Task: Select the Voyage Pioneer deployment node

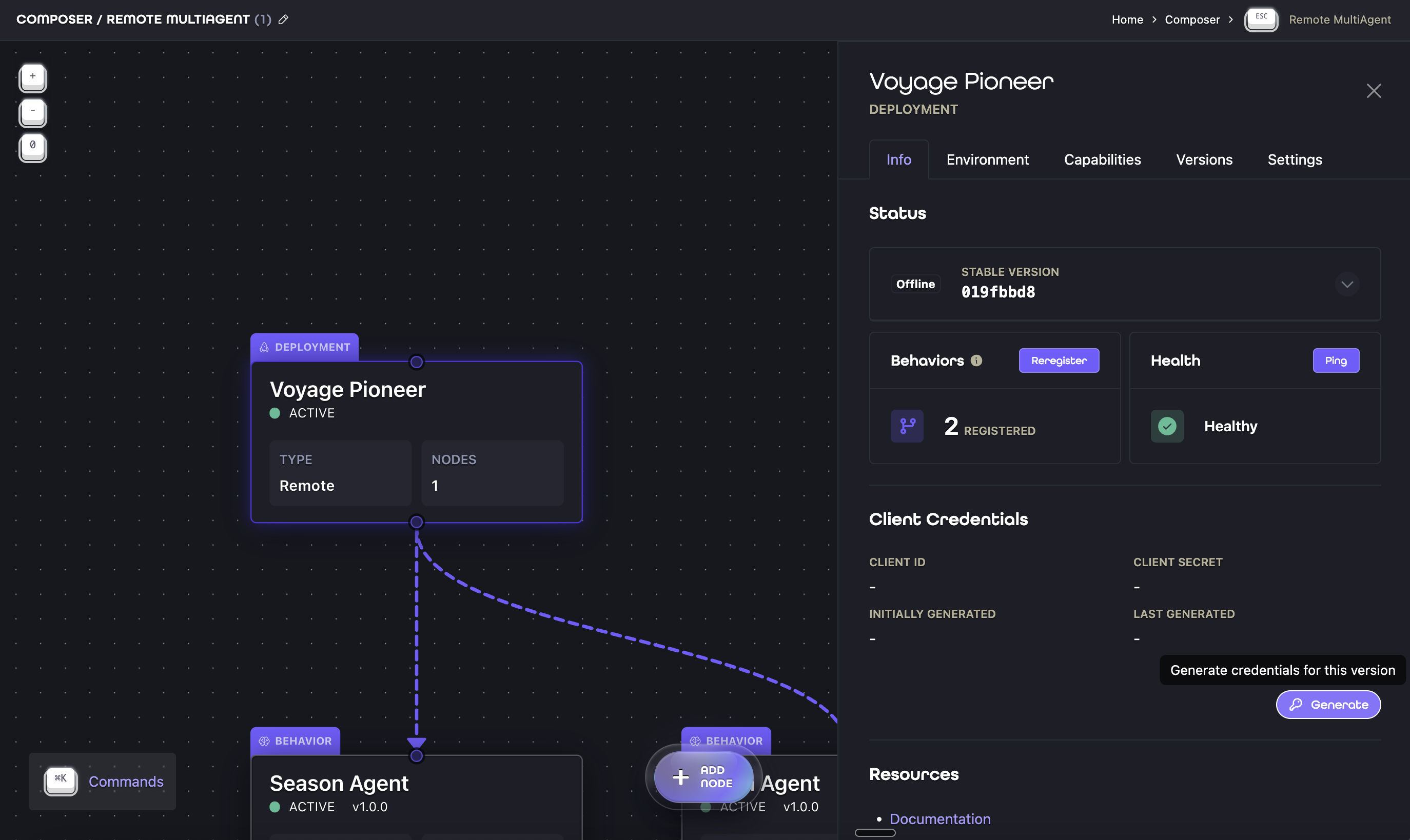Action: (416, 442)
